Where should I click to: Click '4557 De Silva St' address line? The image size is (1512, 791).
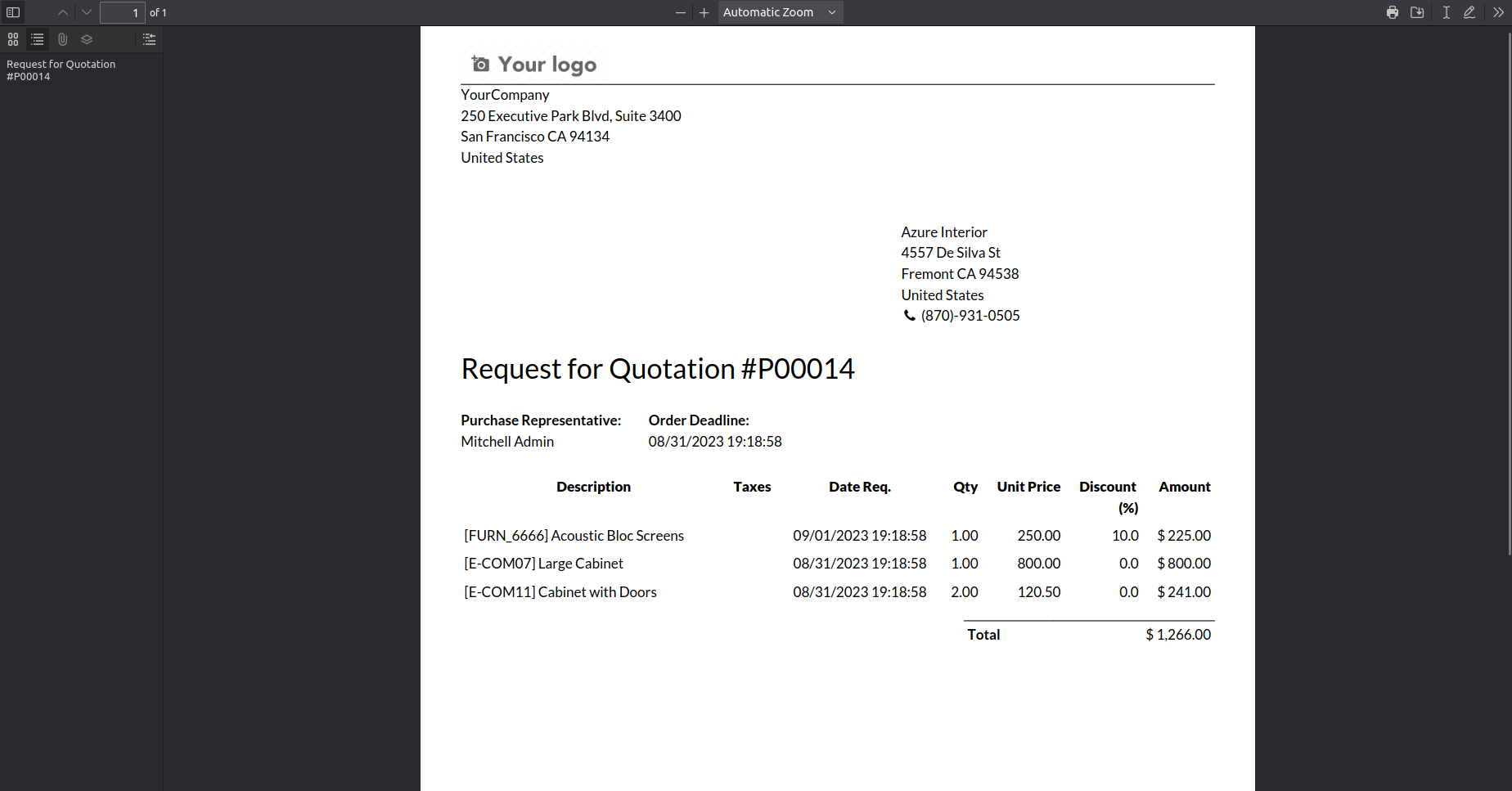coord(951,253)
